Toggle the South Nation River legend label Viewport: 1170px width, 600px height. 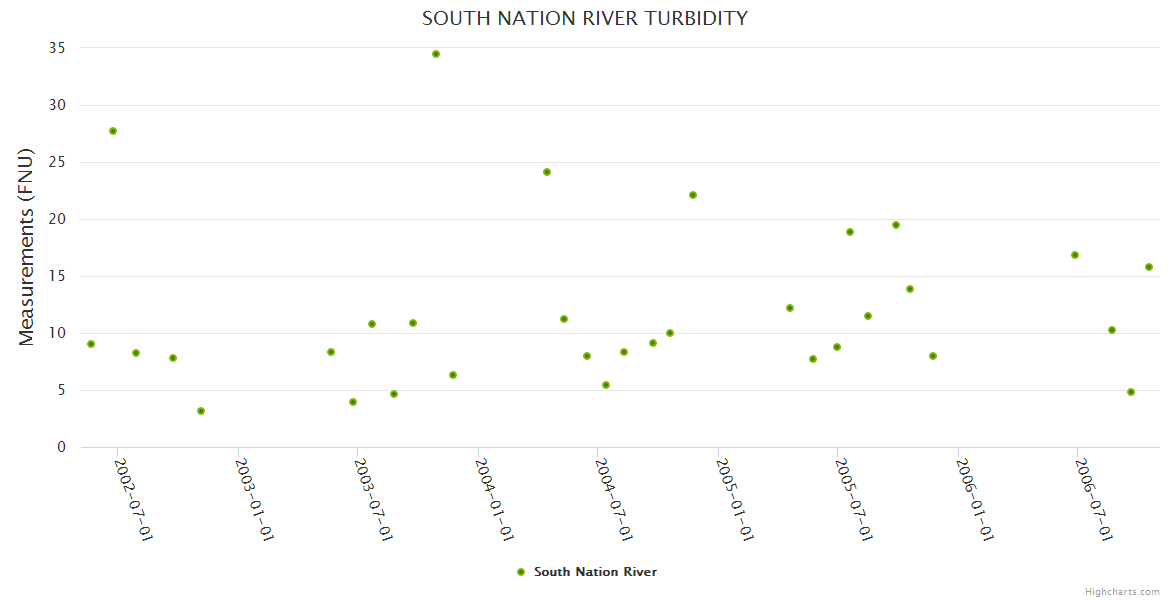[595, 572]
